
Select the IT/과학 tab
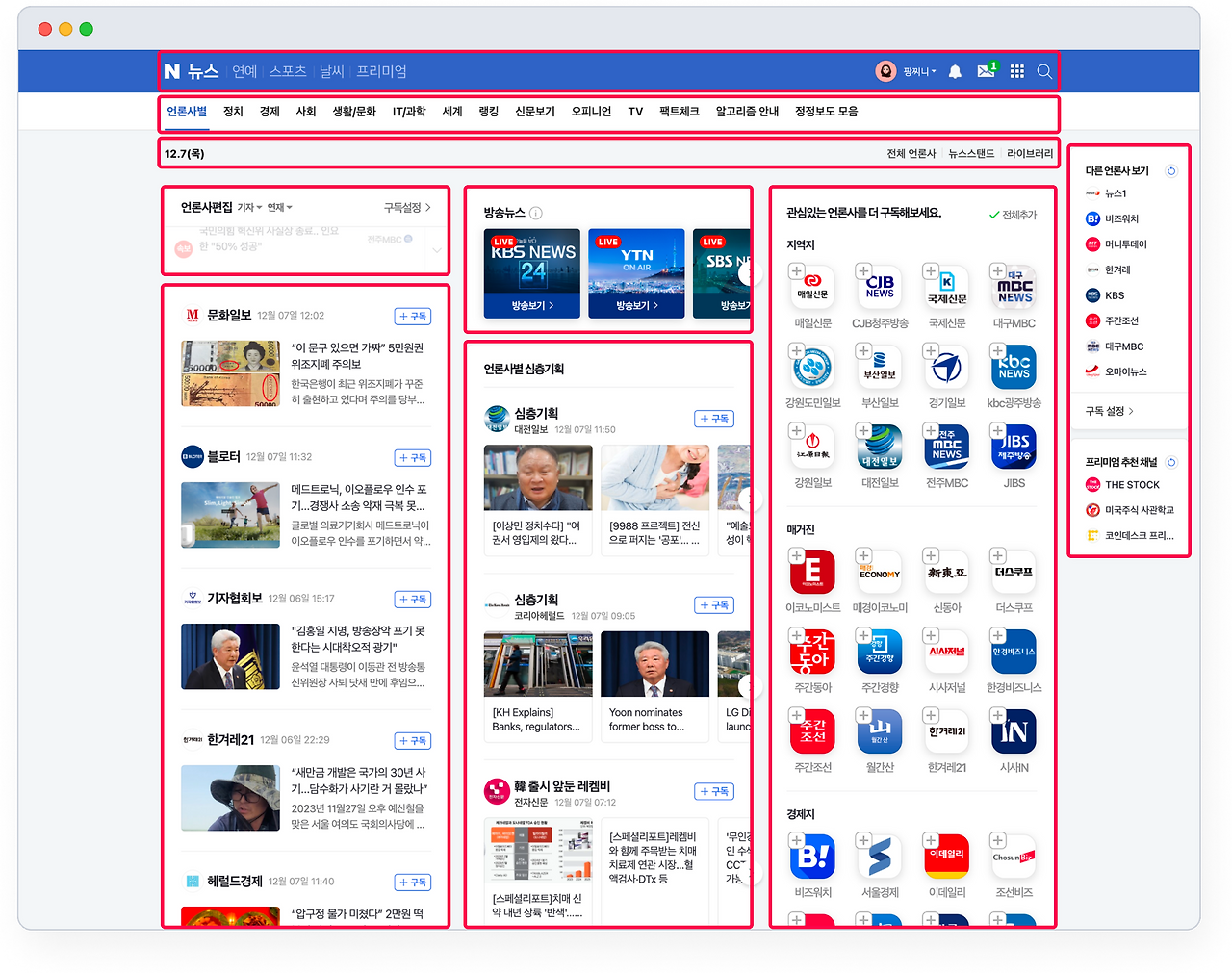click(409, 112)
